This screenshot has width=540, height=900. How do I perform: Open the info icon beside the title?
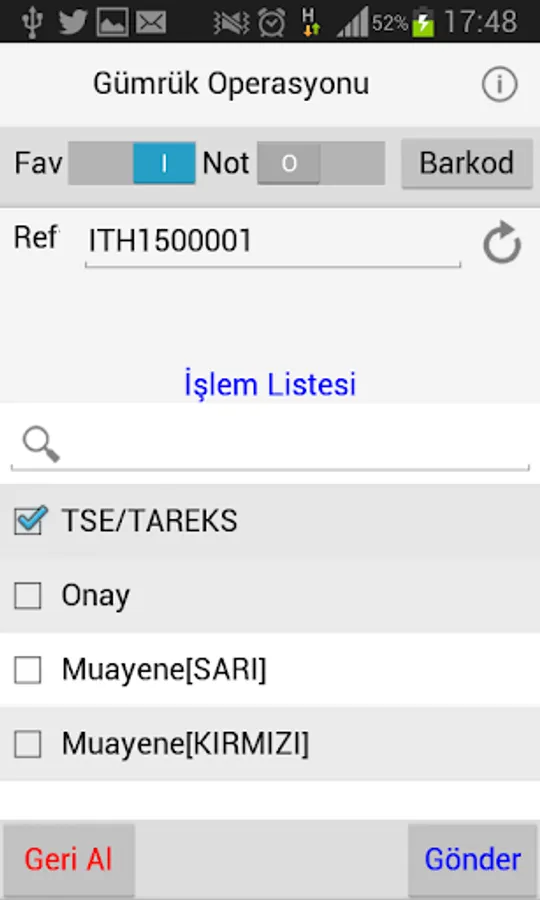click(499, 84)
